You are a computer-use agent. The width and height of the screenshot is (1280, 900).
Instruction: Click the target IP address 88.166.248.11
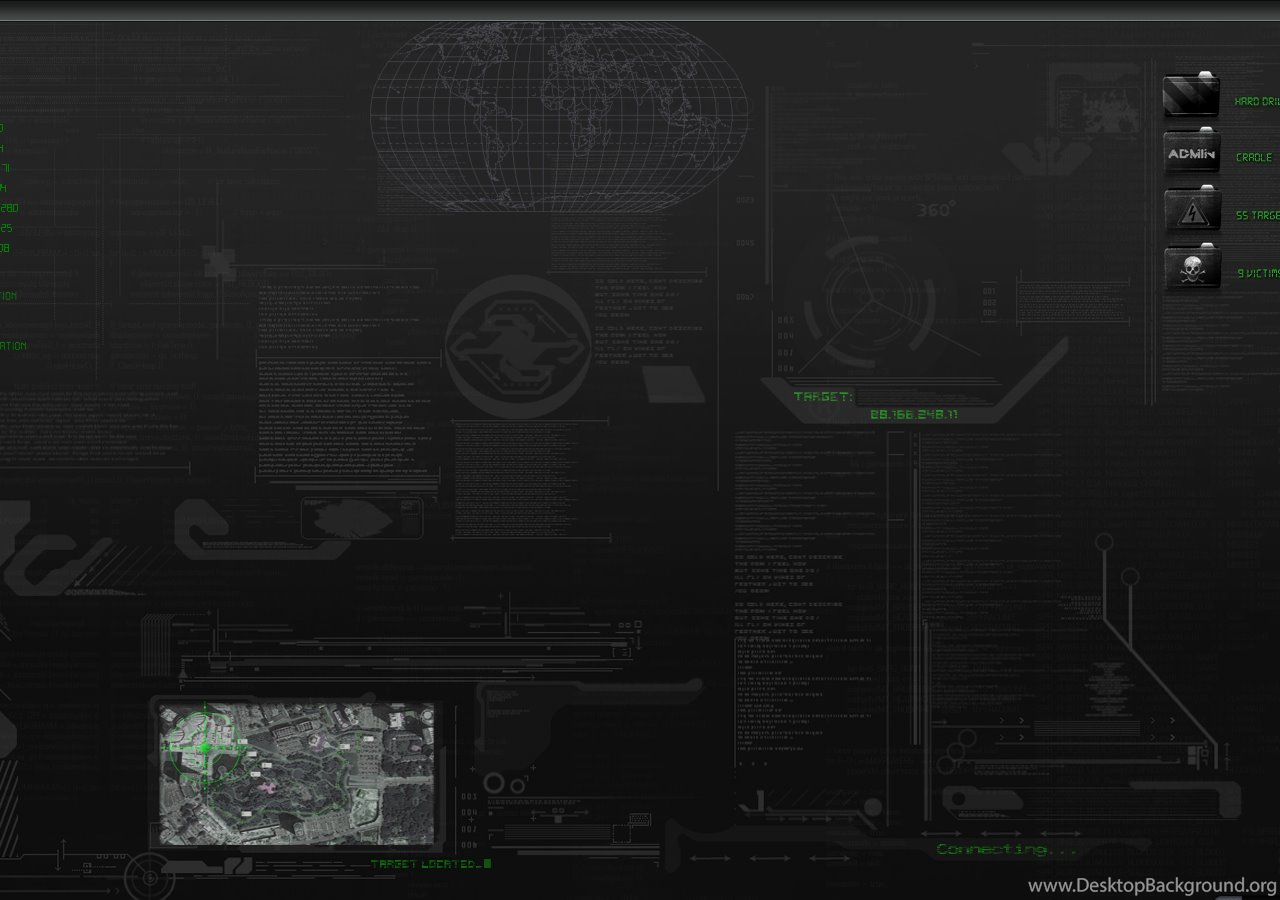click(x=914, y=414)
